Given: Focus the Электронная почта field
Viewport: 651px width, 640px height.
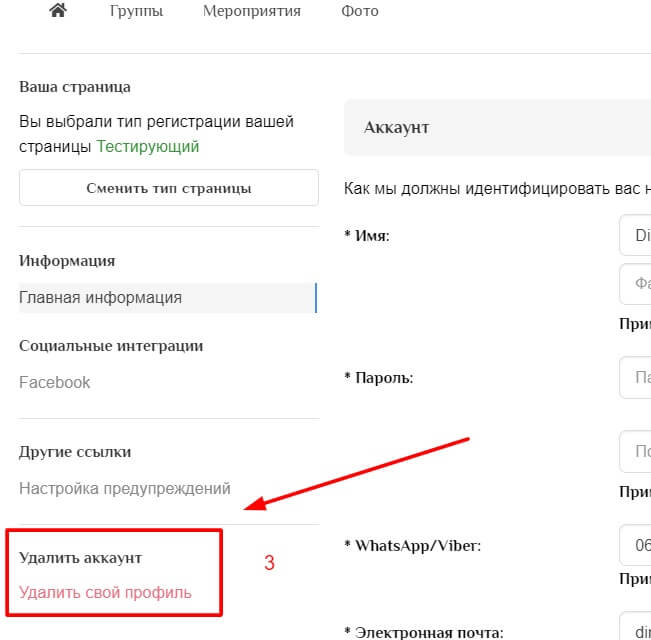Looking at the screenshot, I should pos(635,627).
